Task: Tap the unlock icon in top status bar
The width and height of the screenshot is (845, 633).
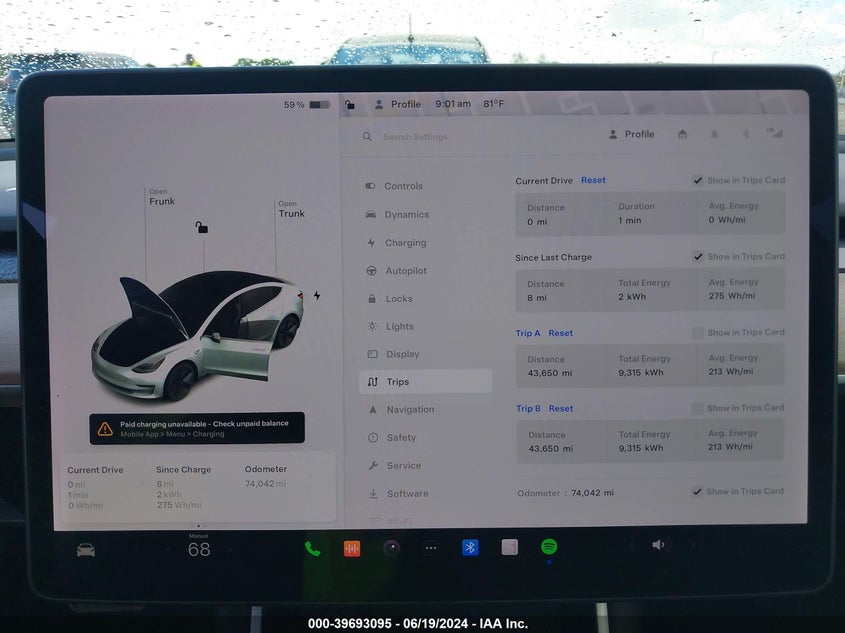Action: [349, 104]
